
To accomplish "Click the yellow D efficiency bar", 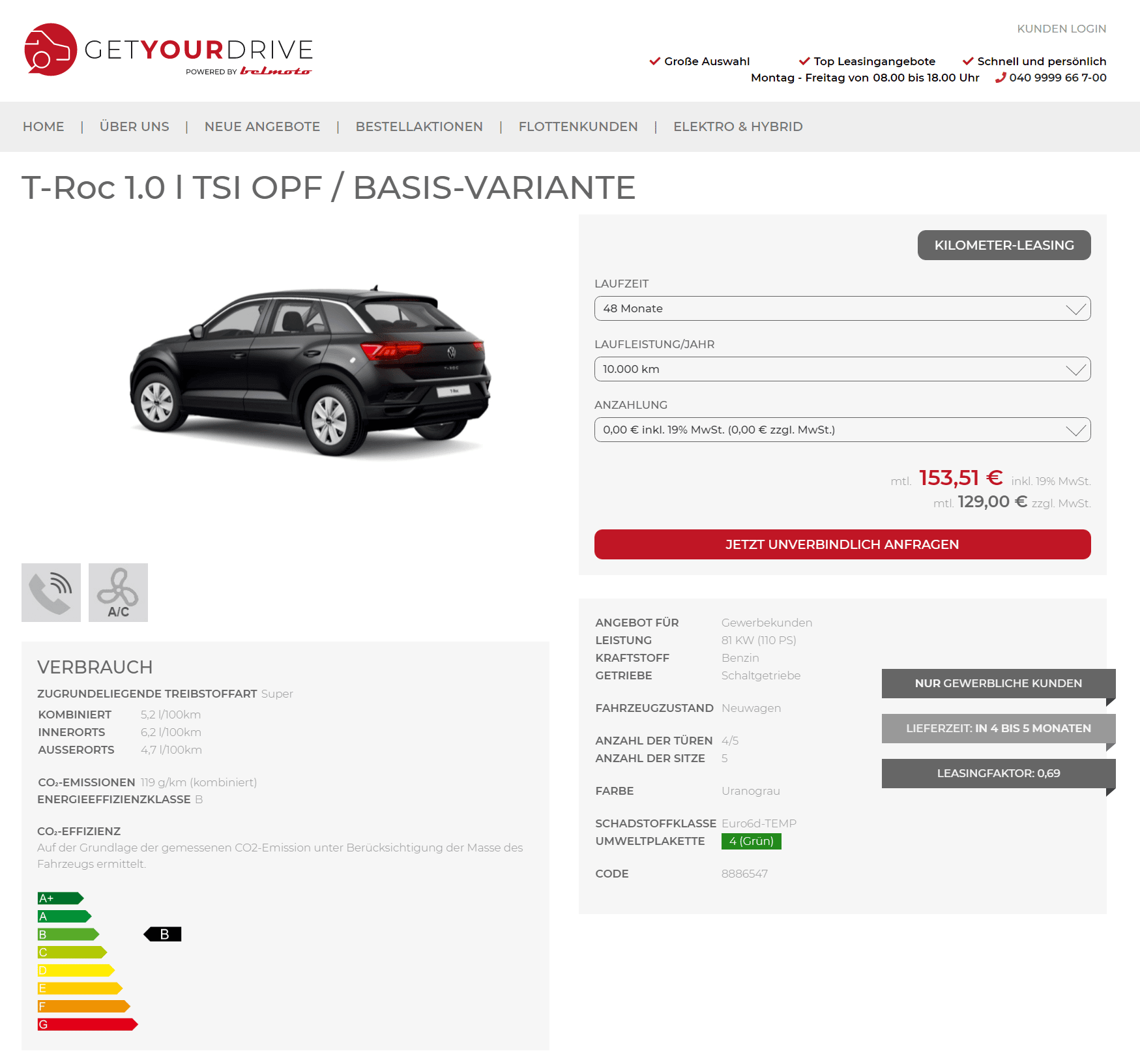I will pyautogui.click(x=76, y=970).
